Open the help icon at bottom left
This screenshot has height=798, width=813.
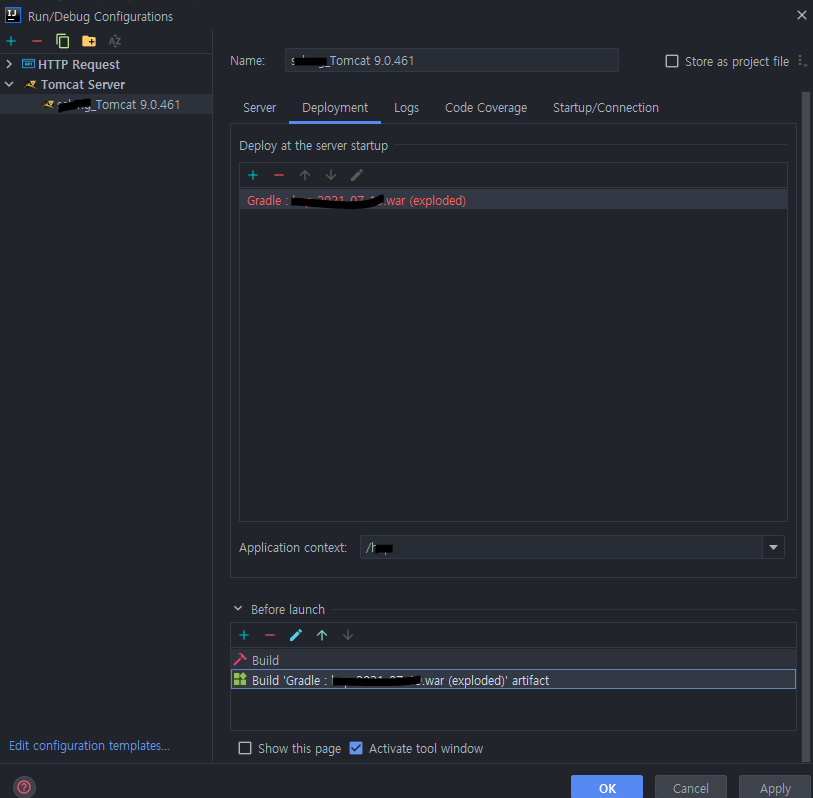23,786
